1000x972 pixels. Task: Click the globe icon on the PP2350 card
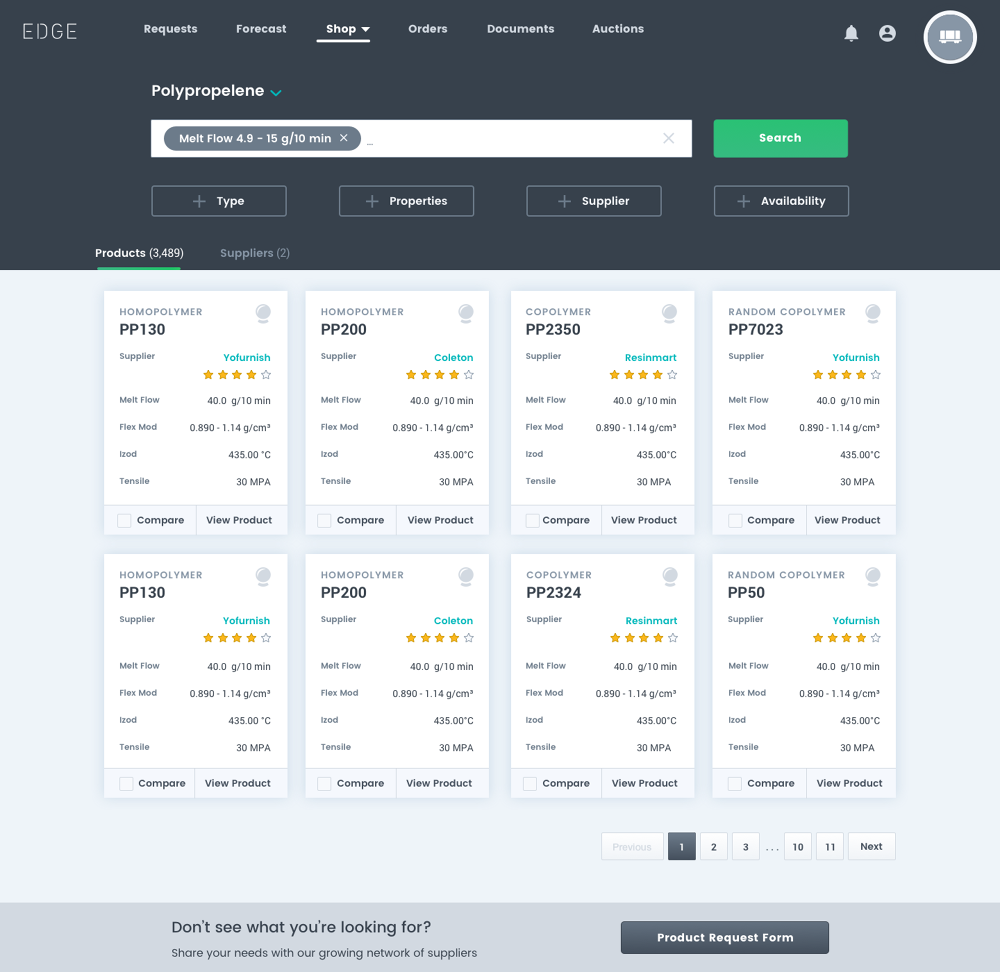669,314
